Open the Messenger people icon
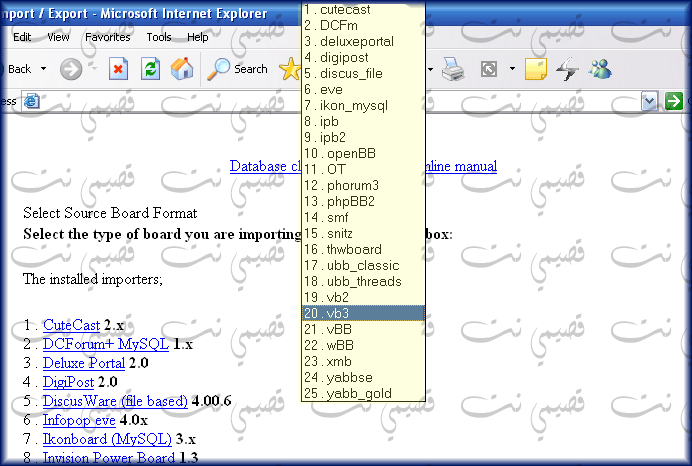Screen dimensions: 692x466 click(x=600, y=69)
